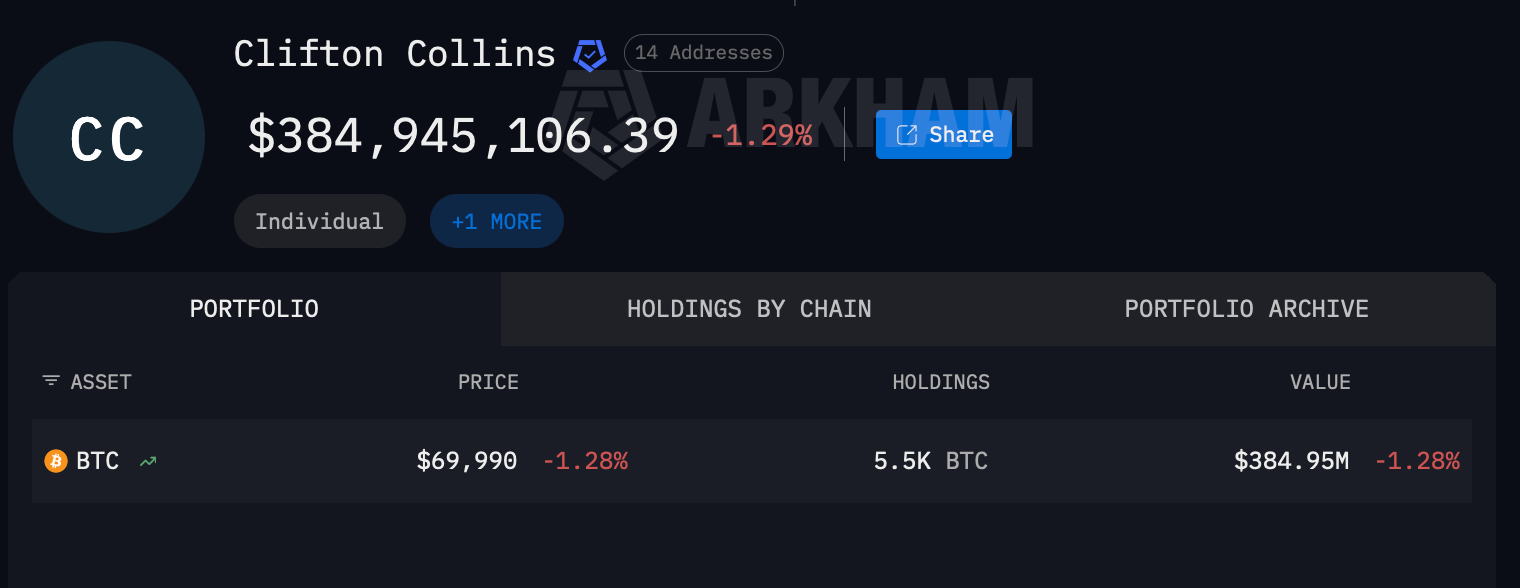This screenshot has width=1520, height=588.
Task: Click the share arrow icon inside the Share button
Action: click(x=908, y=134)
